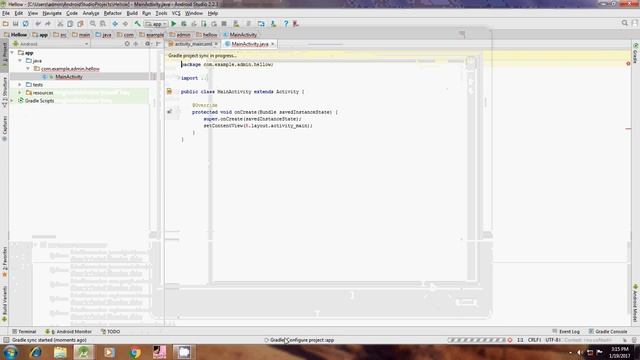Switch to the activity_main.xml tab
The width and height of the screenshot is (640, 360).
coord(193,44)
